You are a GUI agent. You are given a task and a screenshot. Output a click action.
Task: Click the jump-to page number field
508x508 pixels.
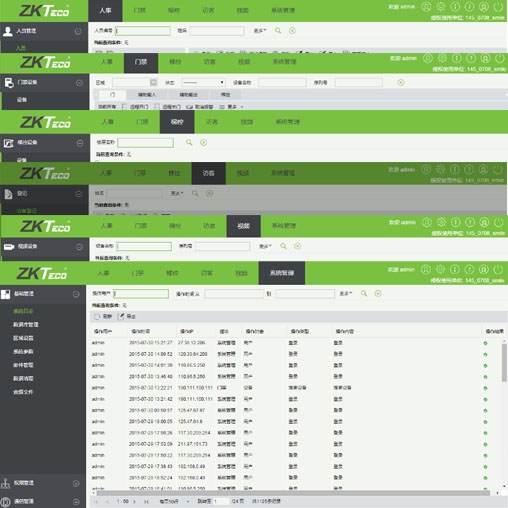pos(221,501)
